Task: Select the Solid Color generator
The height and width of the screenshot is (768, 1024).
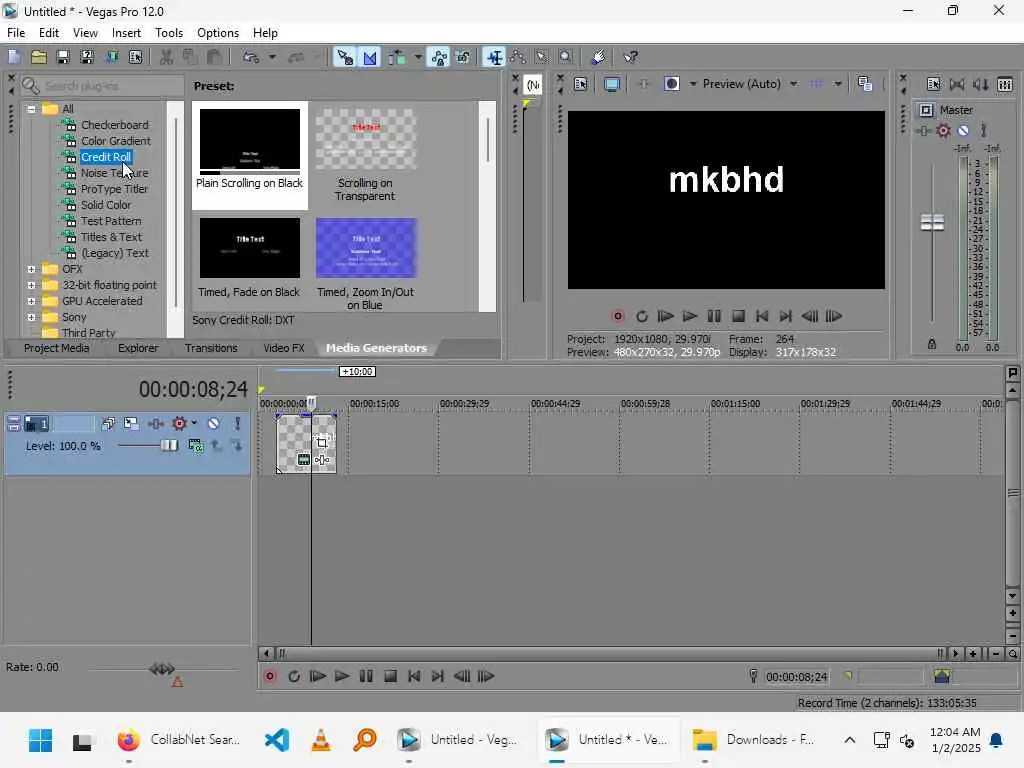Action: [106, 205]
